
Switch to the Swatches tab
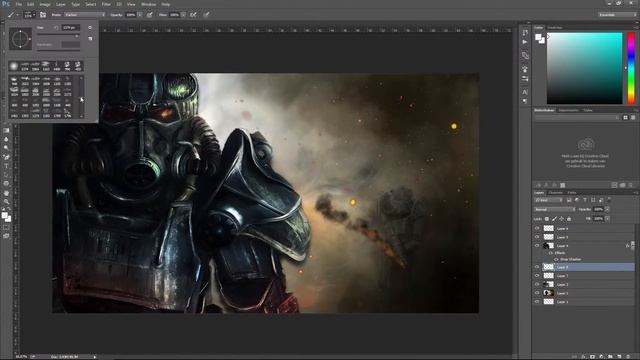(x=555, y=28)
